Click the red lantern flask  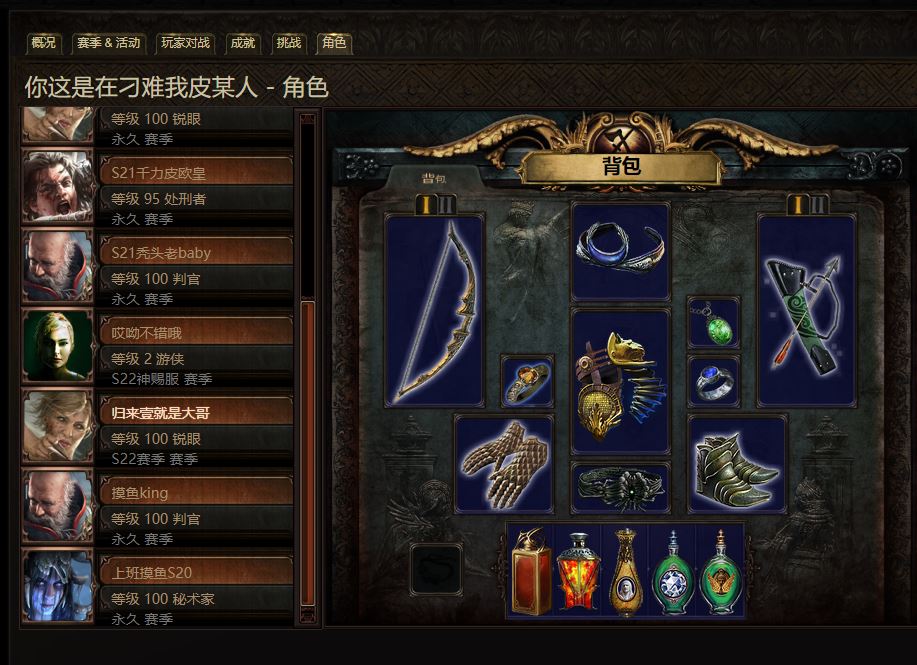[530, 571]
